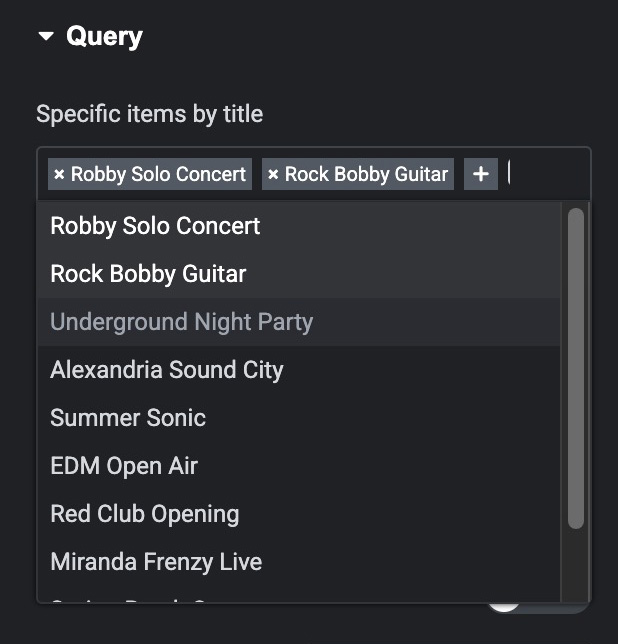Pick EDM Open Air from the list
Screen dimensions: 618x644
(x=124, y=466)
